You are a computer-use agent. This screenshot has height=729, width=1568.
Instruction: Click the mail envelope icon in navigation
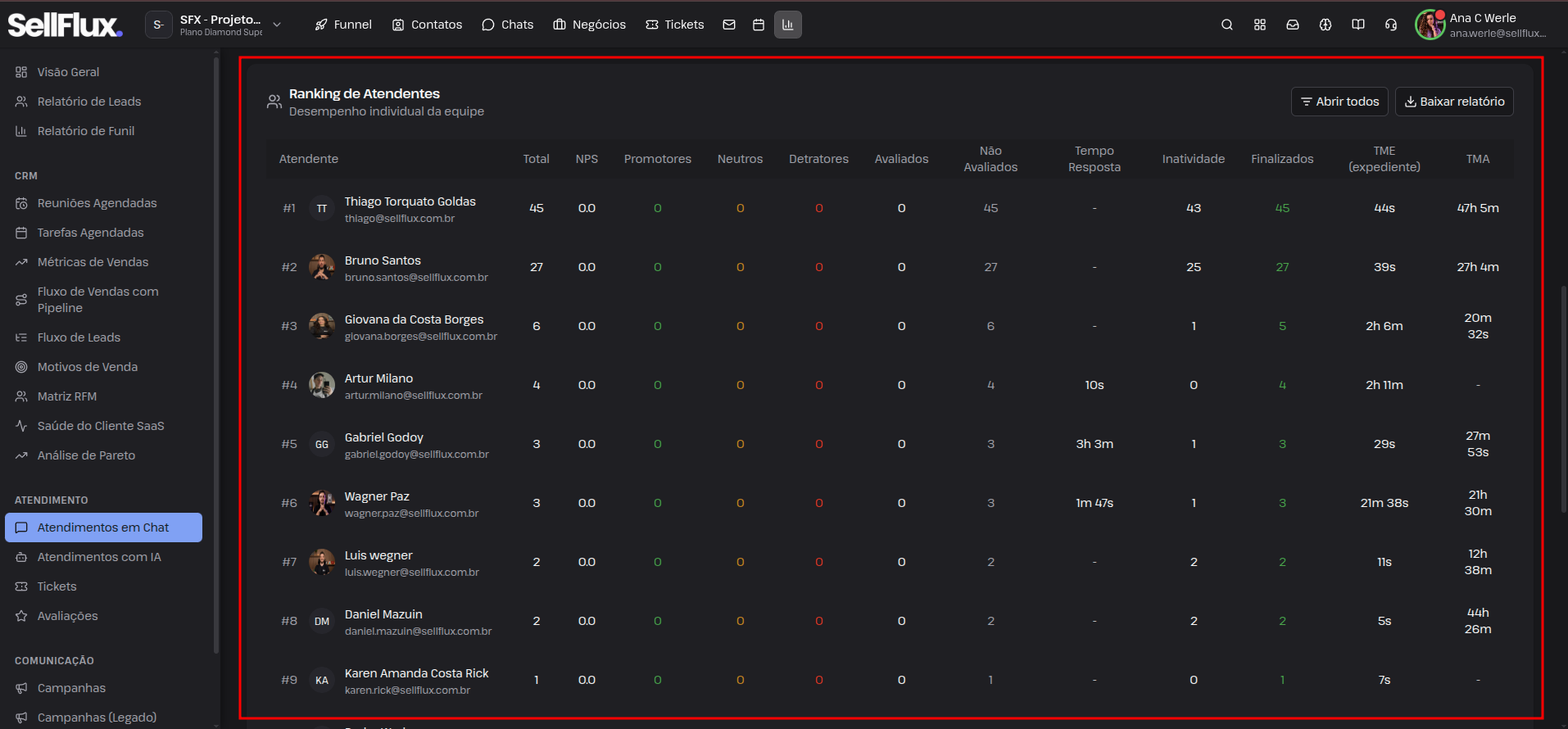point(729,25)
